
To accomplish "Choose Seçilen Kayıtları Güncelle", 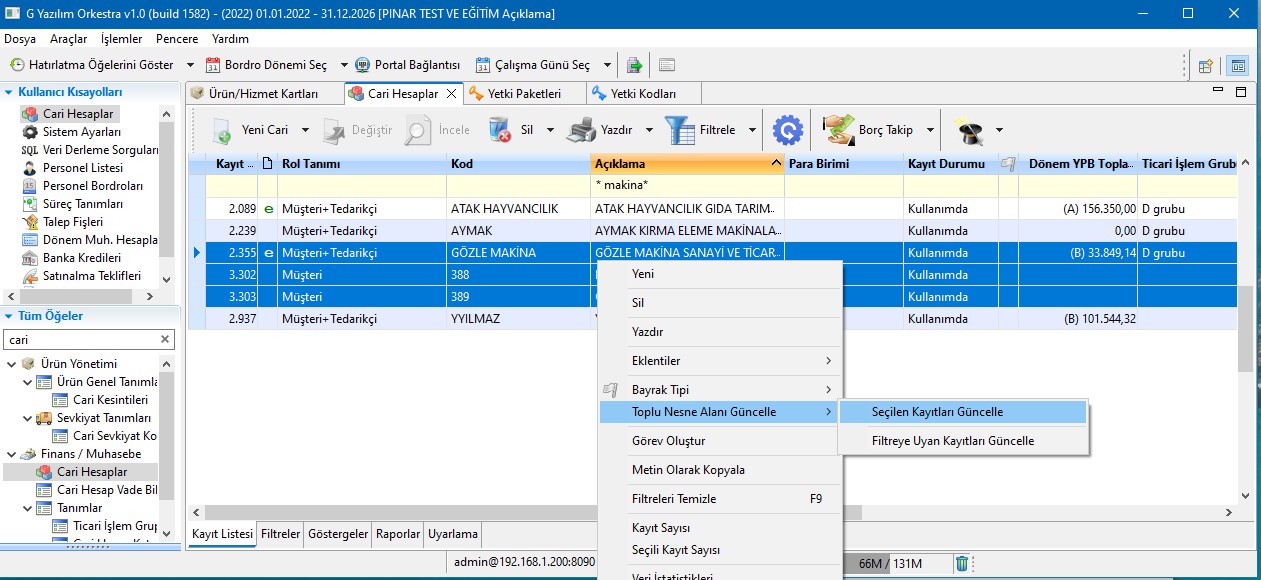I will point(937,412).
